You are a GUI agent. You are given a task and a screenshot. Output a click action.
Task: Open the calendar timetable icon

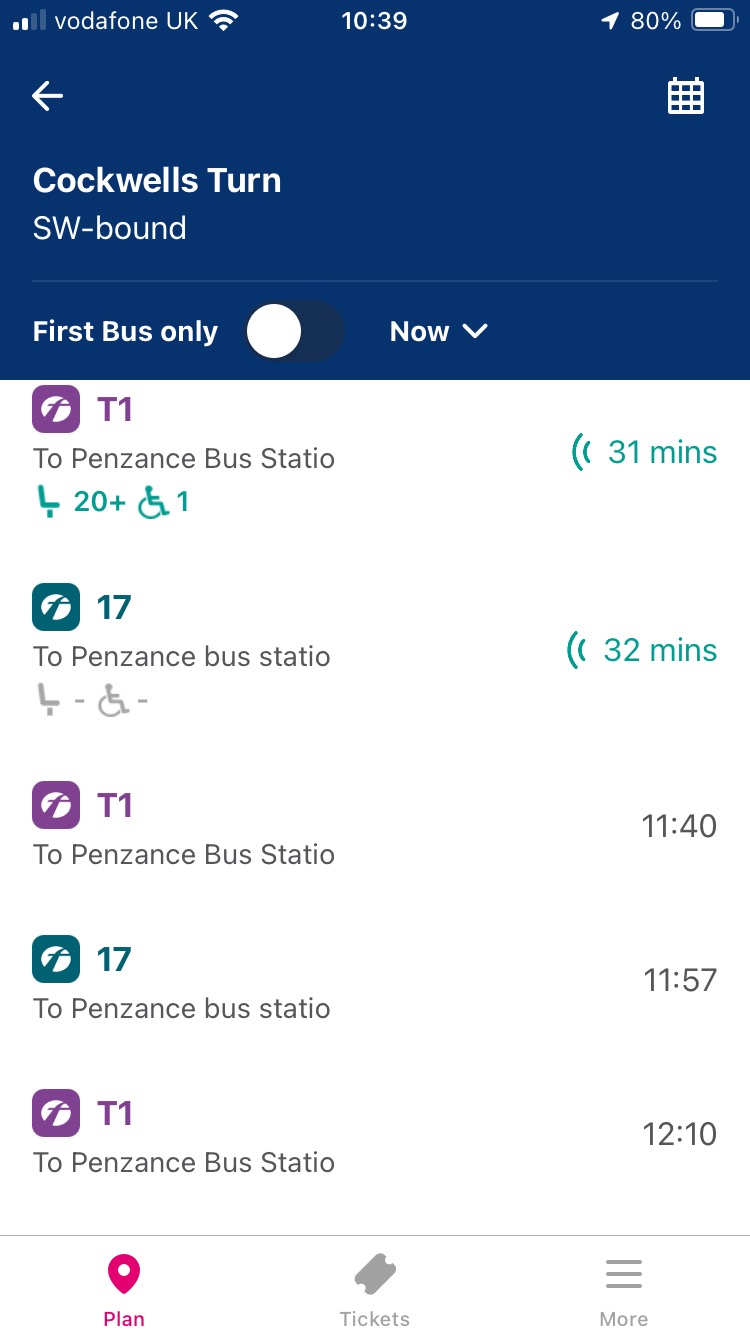click(686, 96)
